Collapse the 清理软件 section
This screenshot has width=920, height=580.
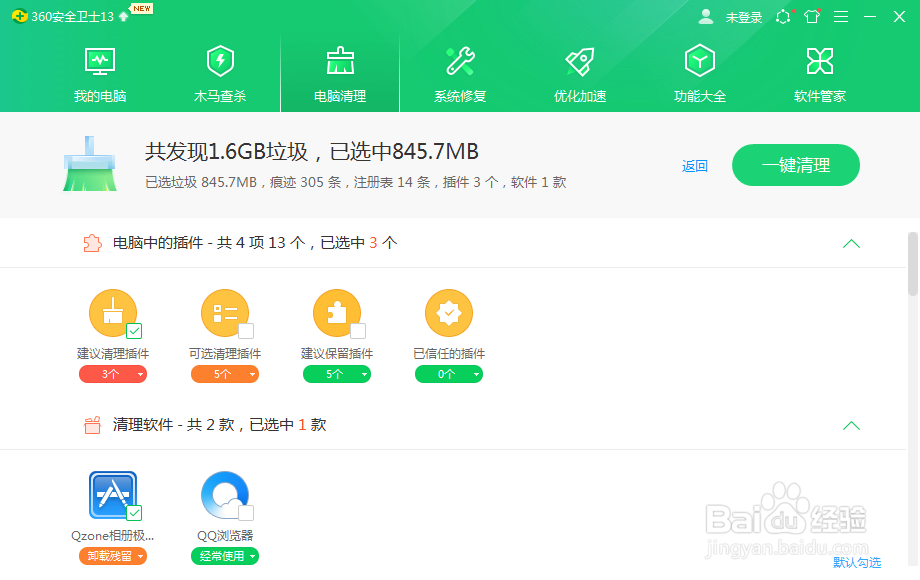click(851, 426)
